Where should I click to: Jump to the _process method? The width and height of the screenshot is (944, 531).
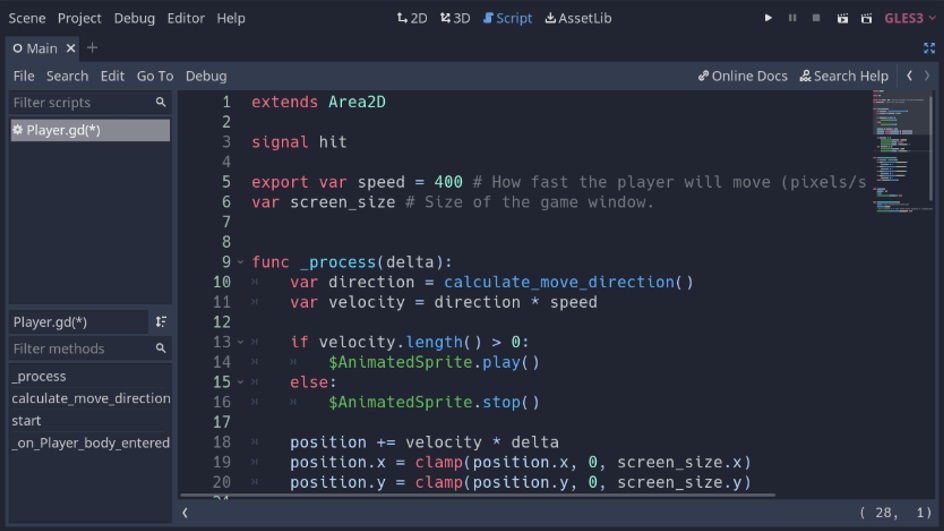[x=90, y=376]
